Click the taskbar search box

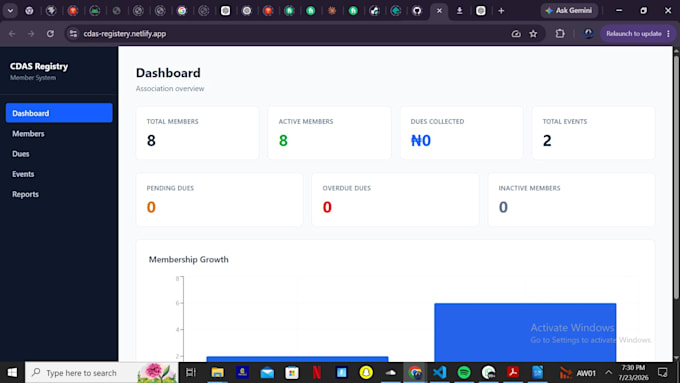pyautogui.click(x=101, y=373)
